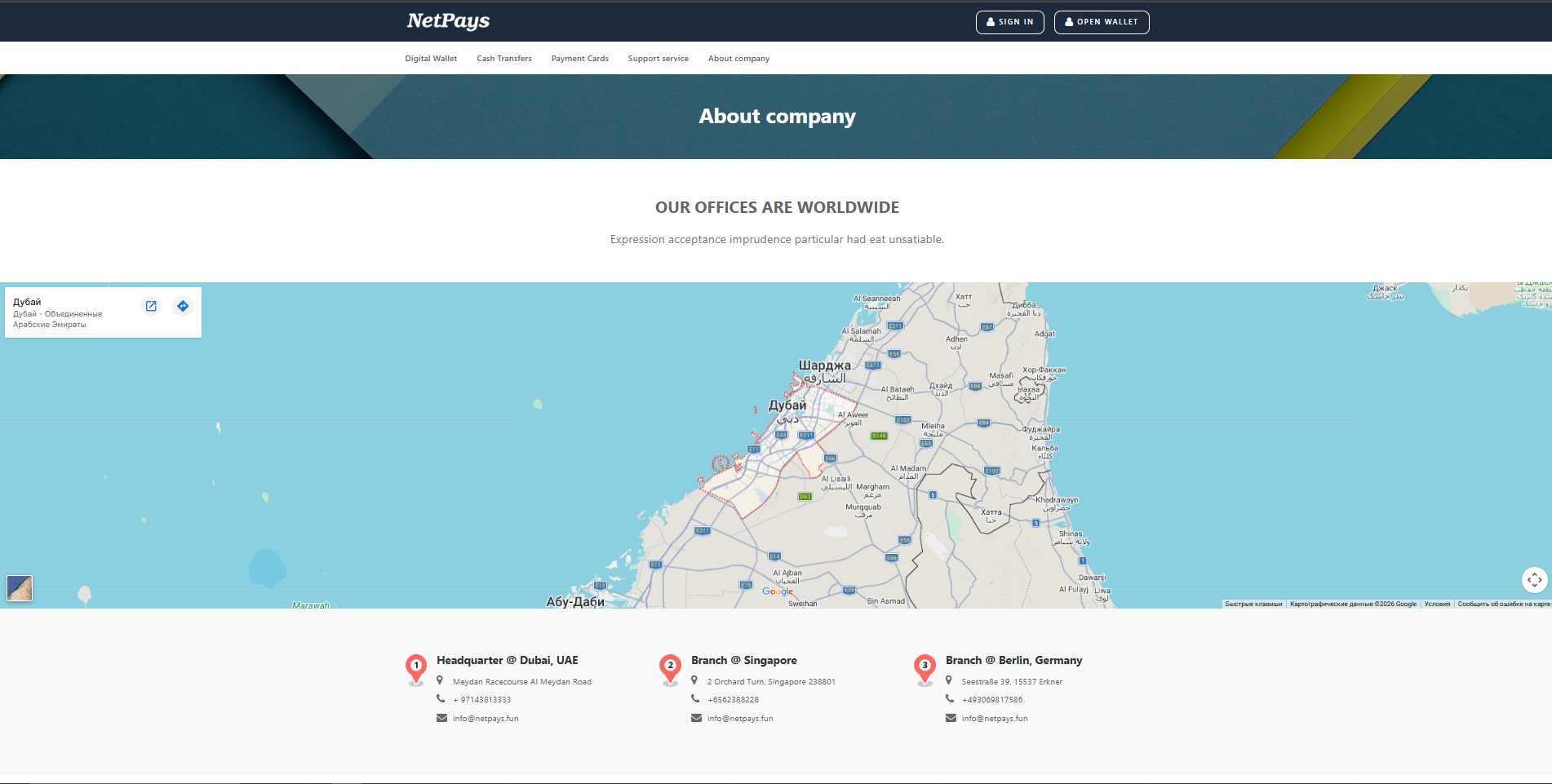Click the Sign In button

click(x=1010, y=22)
